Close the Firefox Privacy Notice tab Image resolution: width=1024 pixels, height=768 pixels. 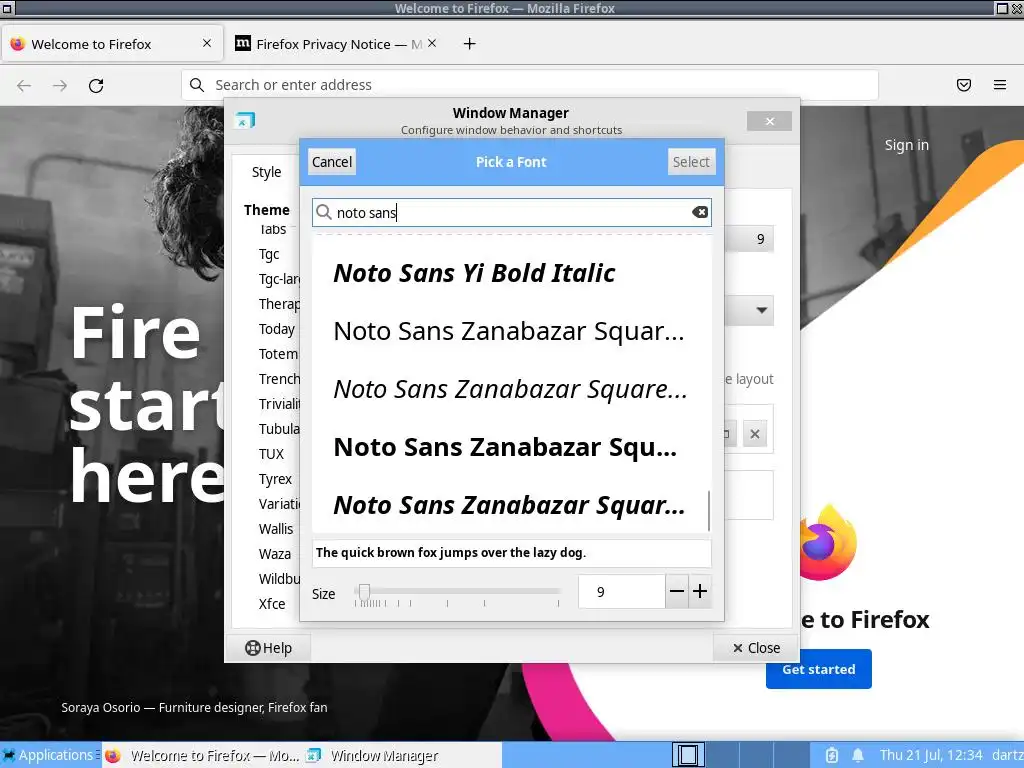point(432,43)
